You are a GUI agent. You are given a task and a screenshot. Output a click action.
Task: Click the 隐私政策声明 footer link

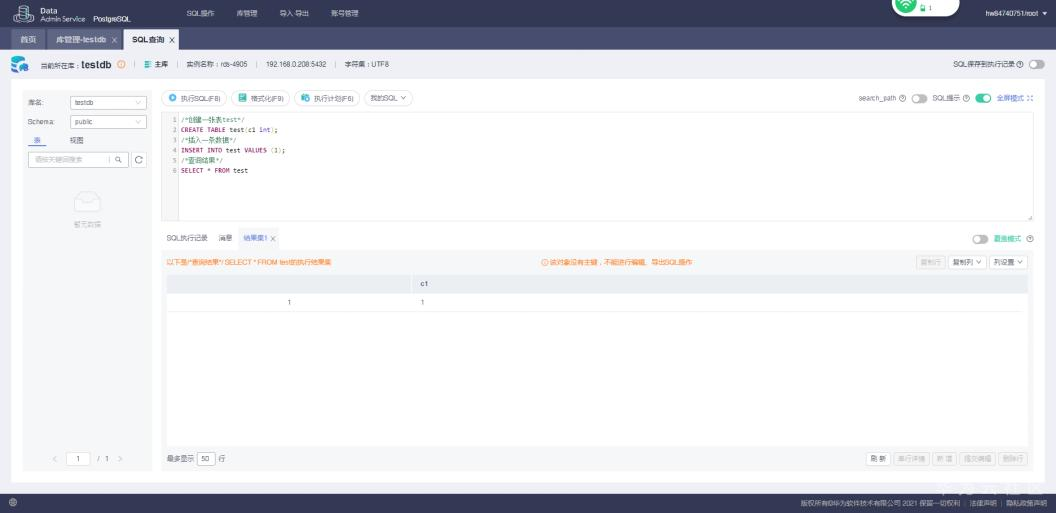[x=1026, y=503]
